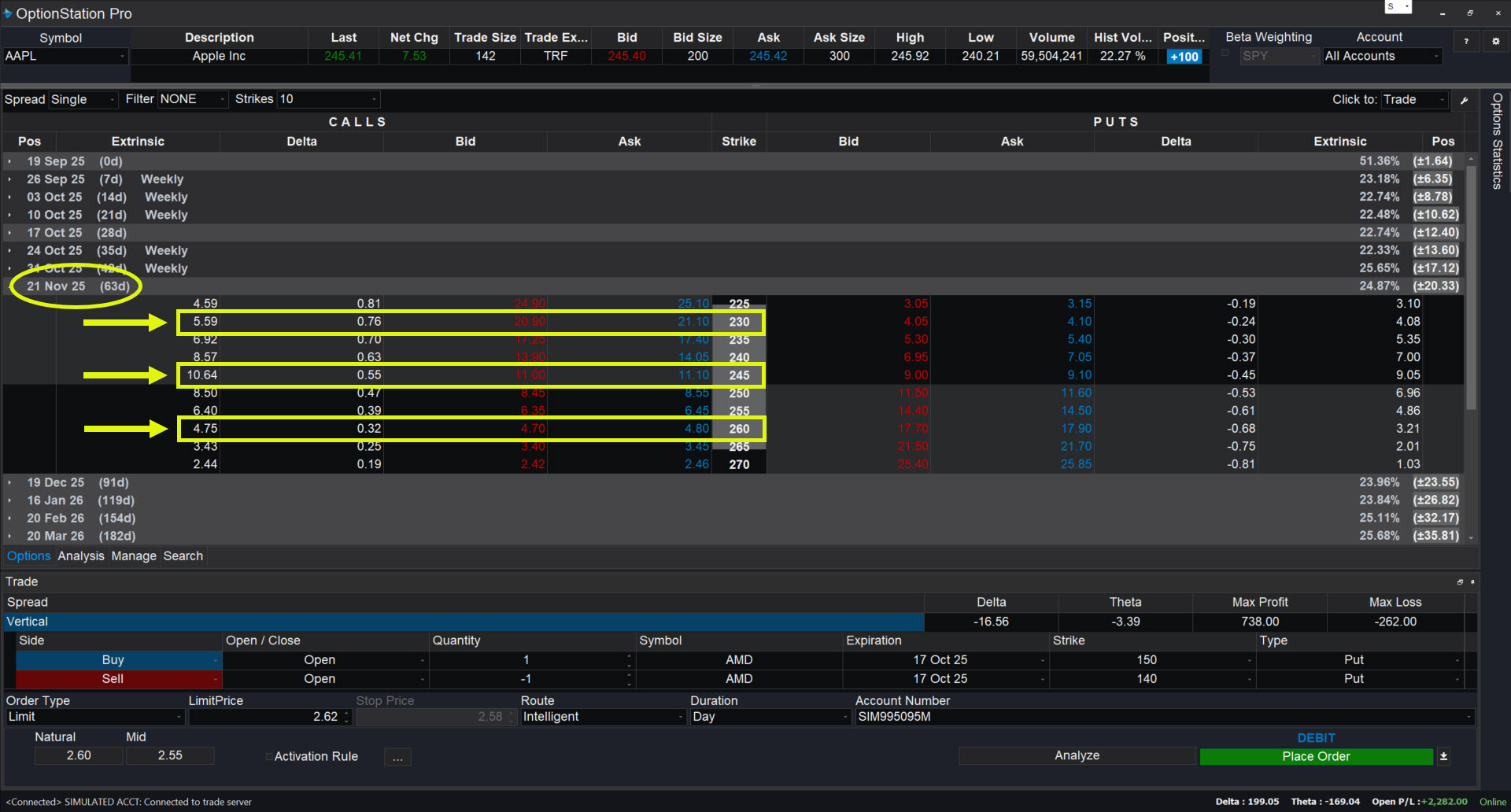Check the Activation Rule checkbox
Viewport: 1511px width, 812px height.
click(269, 757)
